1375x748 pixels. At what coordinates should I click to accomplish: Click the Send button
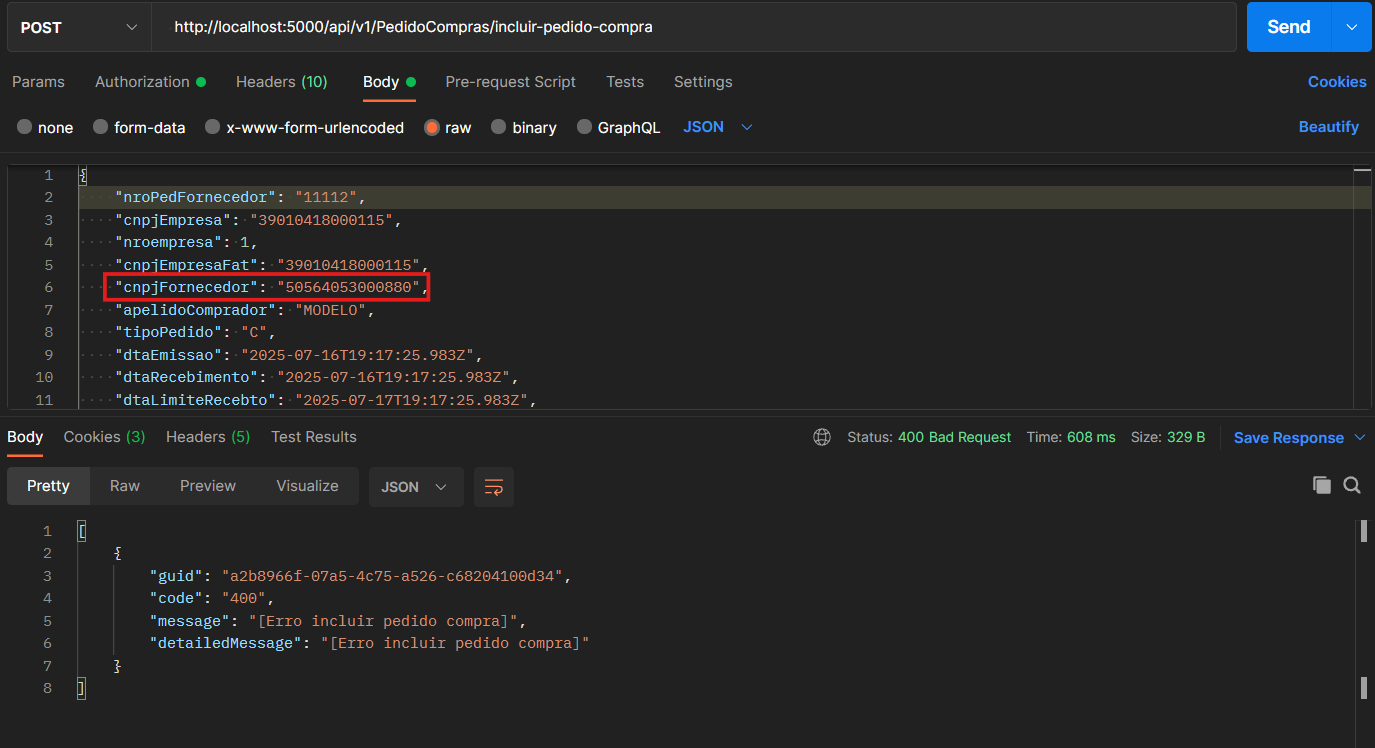(x=1288, y=28)
